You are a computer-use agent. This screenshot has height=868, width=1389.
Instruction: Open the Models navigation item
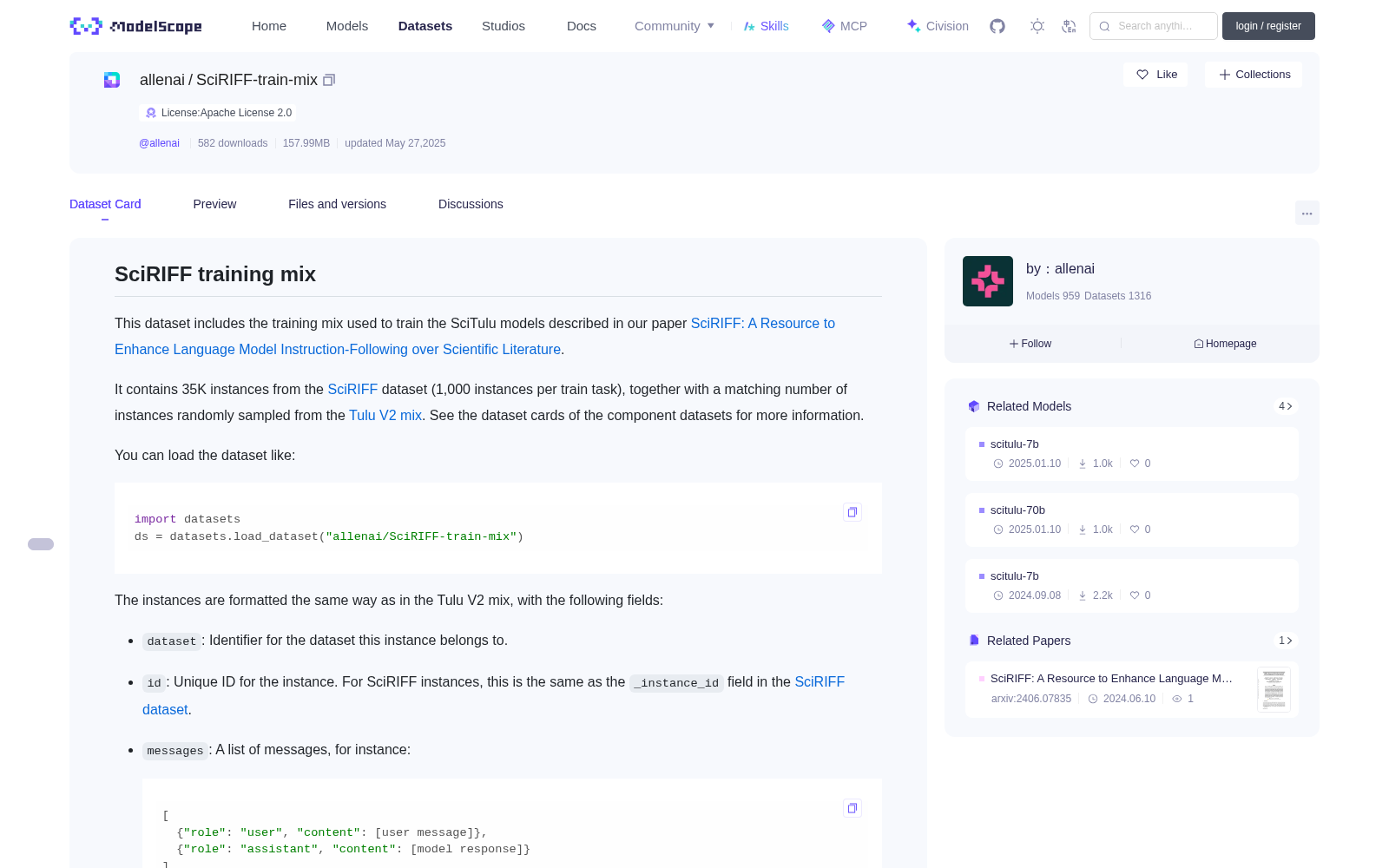point(347,26)
